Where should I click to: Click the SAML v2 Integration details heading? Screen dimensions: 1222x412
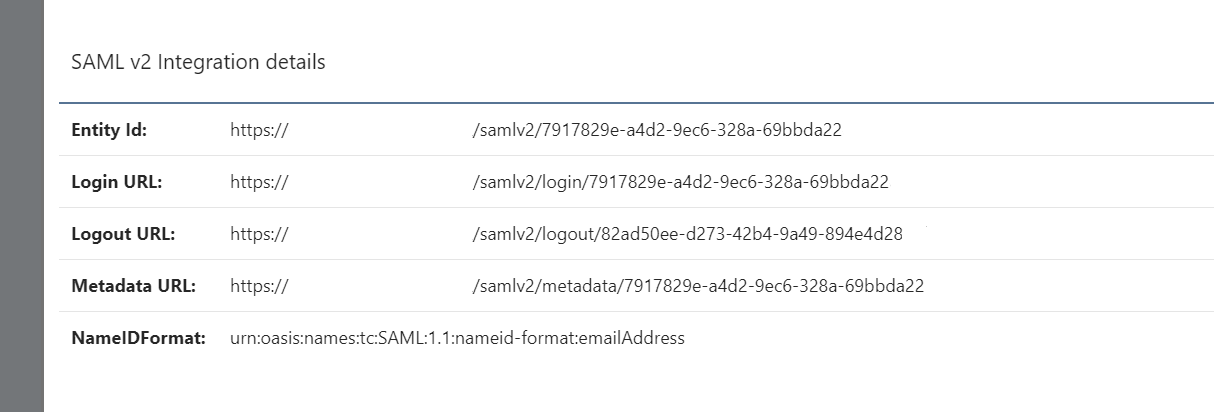(198, 62)
